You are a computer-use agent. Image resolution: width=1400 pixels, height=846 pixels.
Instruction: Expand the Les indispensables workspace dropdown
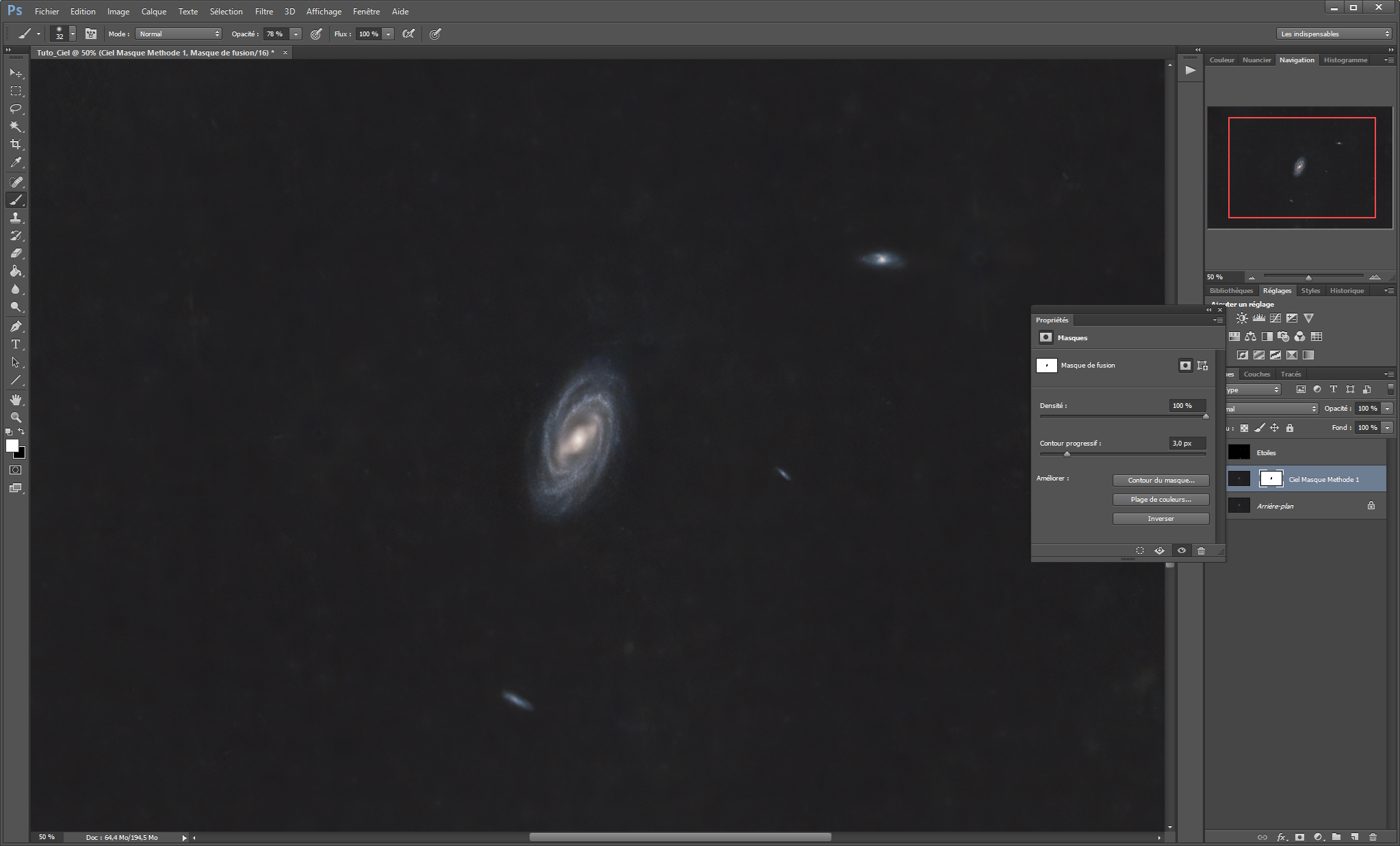click(1334, 34)
